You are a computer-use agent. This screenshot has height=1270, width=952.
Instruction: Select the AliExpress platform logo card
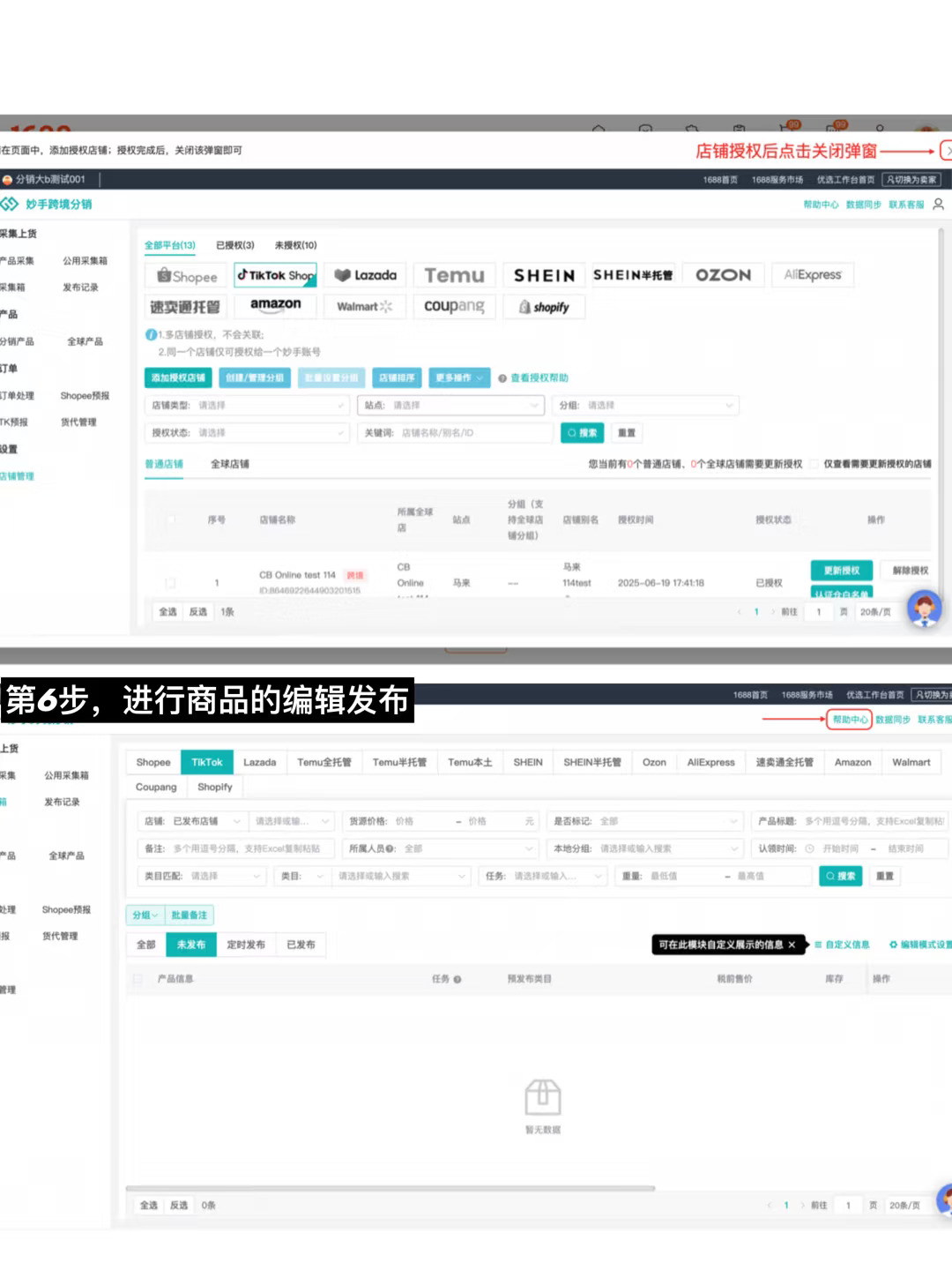point(813,275)
